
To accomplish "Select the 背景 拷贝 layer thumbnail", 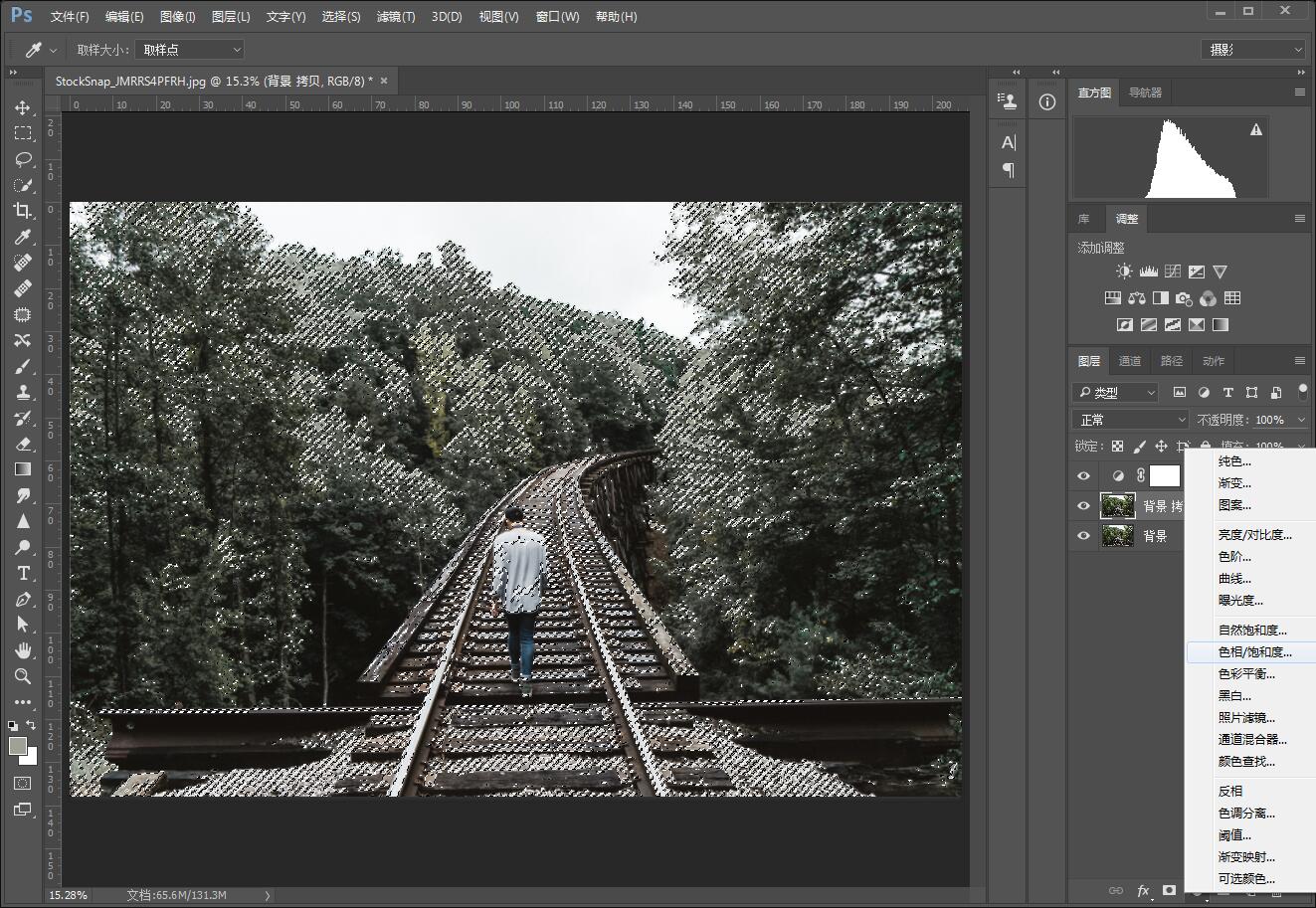I will coord(1117,506).
